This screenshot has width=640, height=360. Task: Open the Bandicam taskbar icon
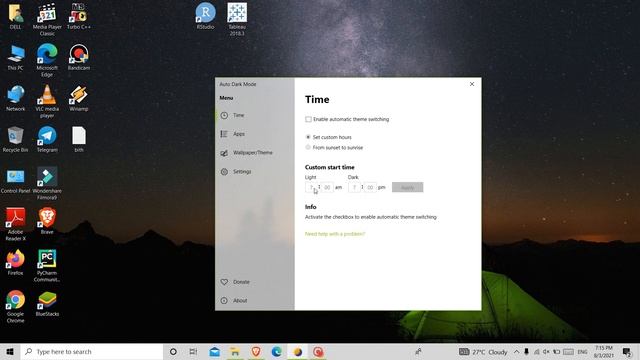coord(318,351)
